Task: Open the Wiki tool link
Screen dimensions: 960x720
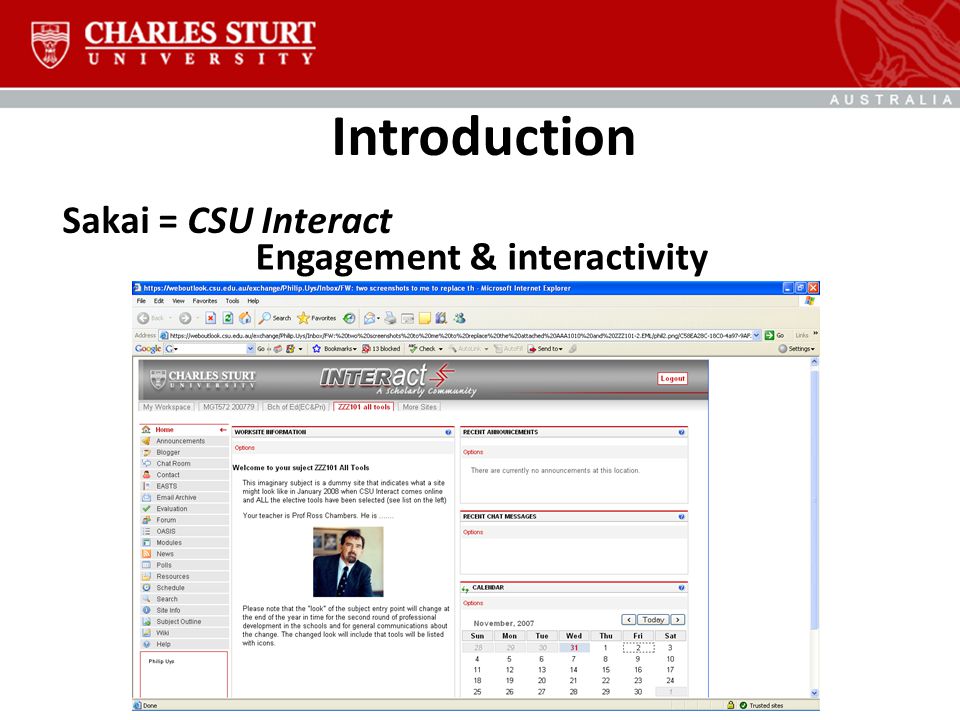Action: [x=163, y=633]
